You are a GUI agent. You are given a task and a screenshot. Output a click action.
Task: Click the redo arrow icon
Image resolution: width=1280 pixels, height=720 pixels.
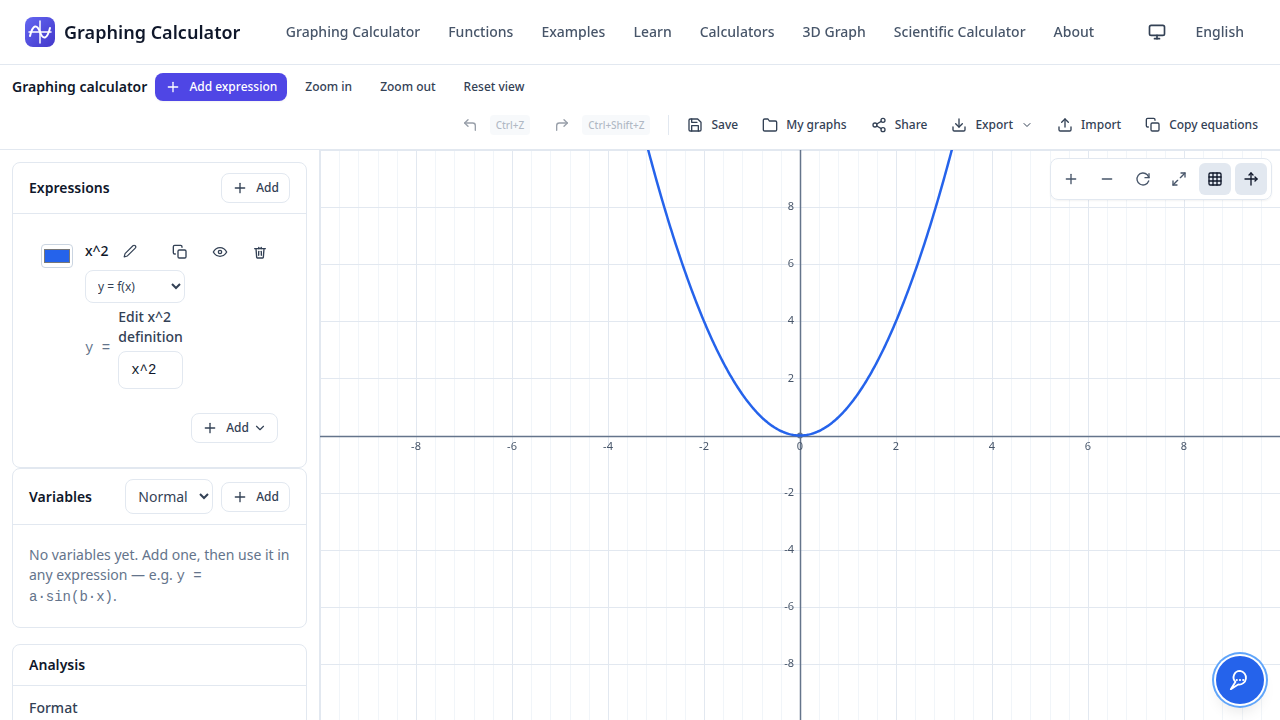point(562,125)
